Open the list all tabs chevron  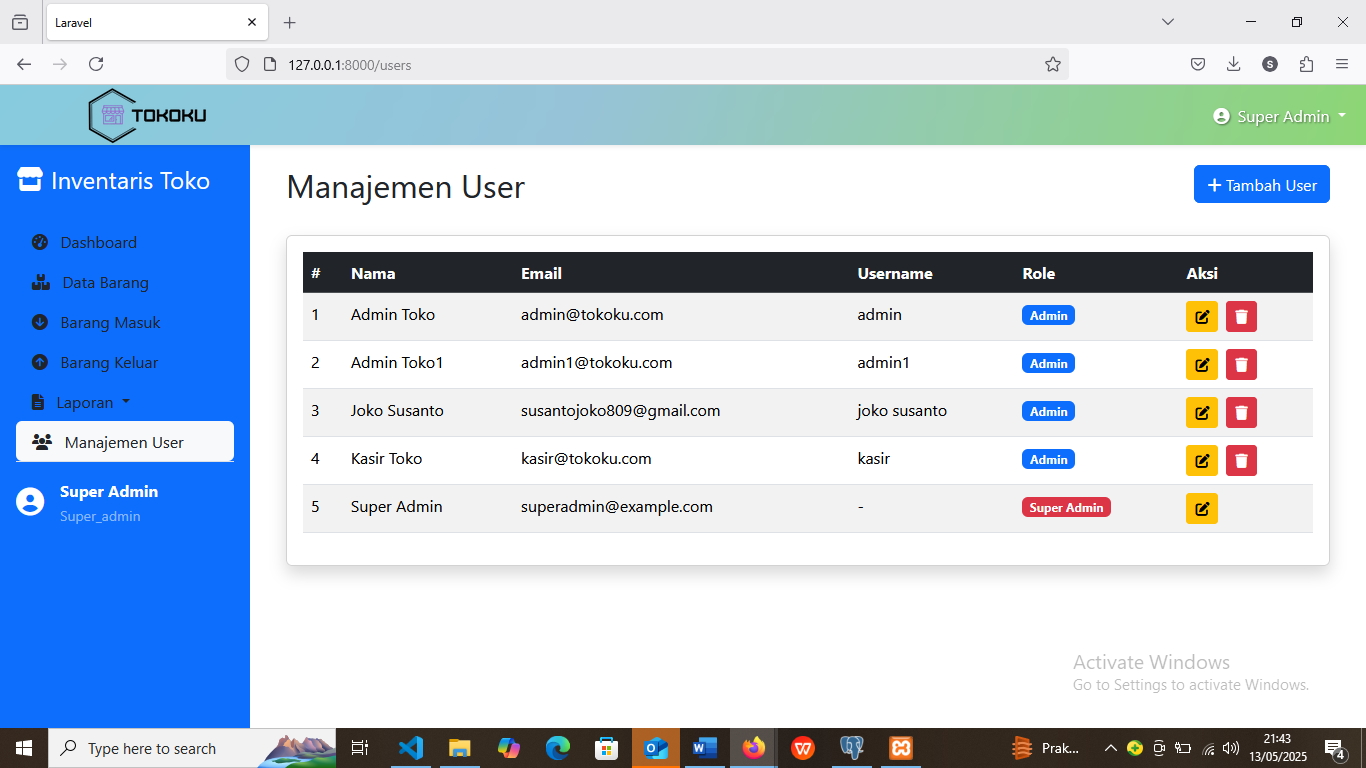(1167, 22)
